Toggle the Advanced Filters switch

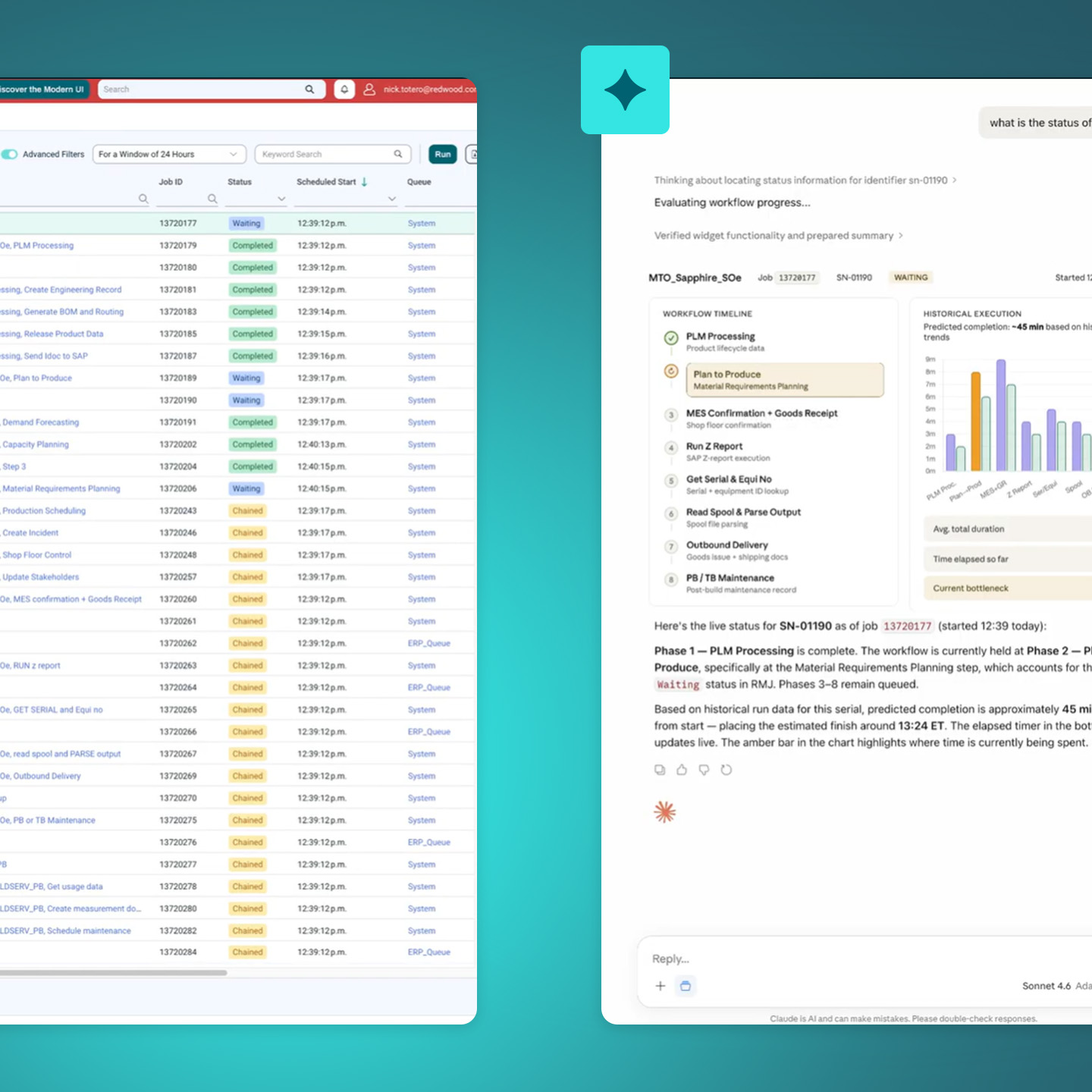click(x=9, y=154)
